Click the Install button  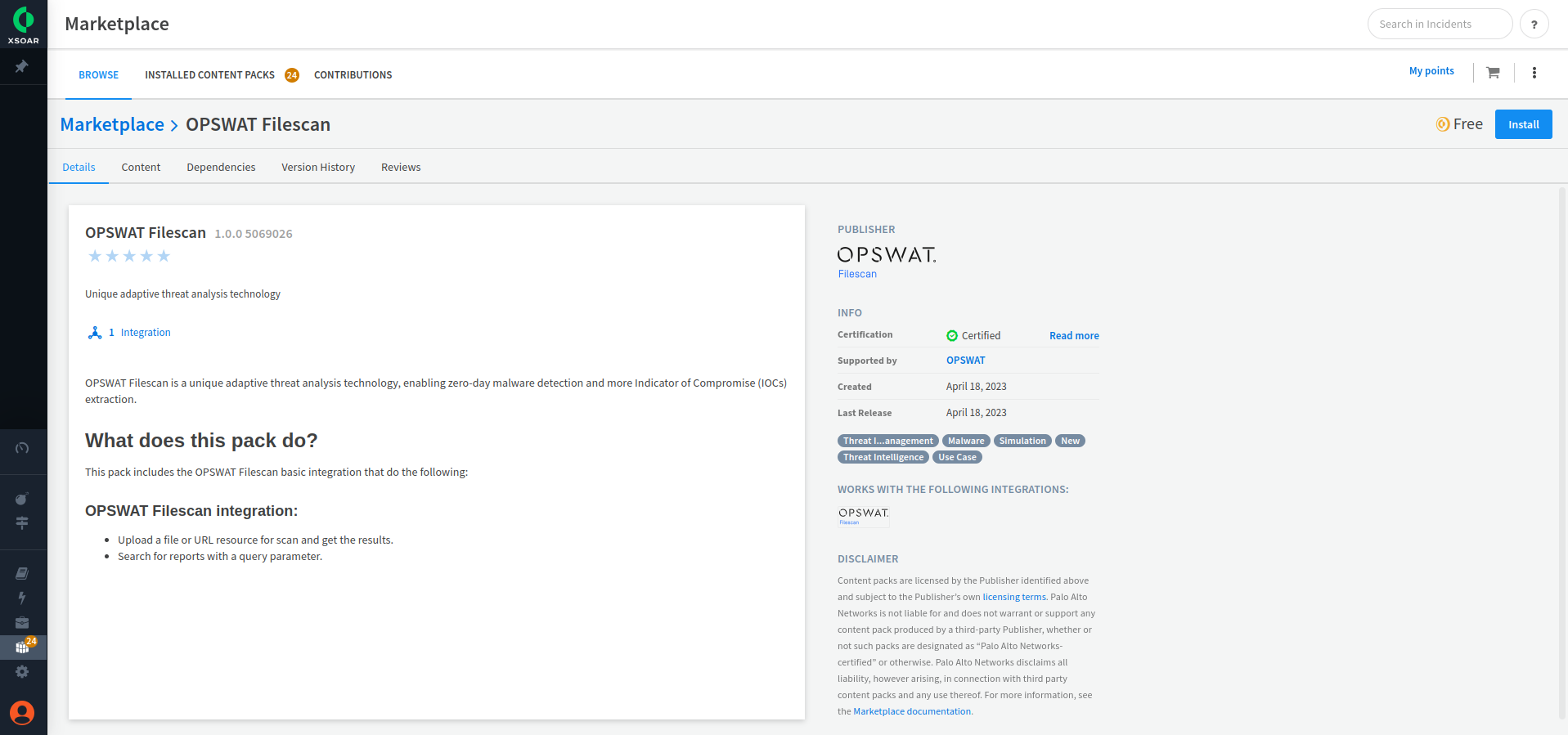pos(1523,124)
